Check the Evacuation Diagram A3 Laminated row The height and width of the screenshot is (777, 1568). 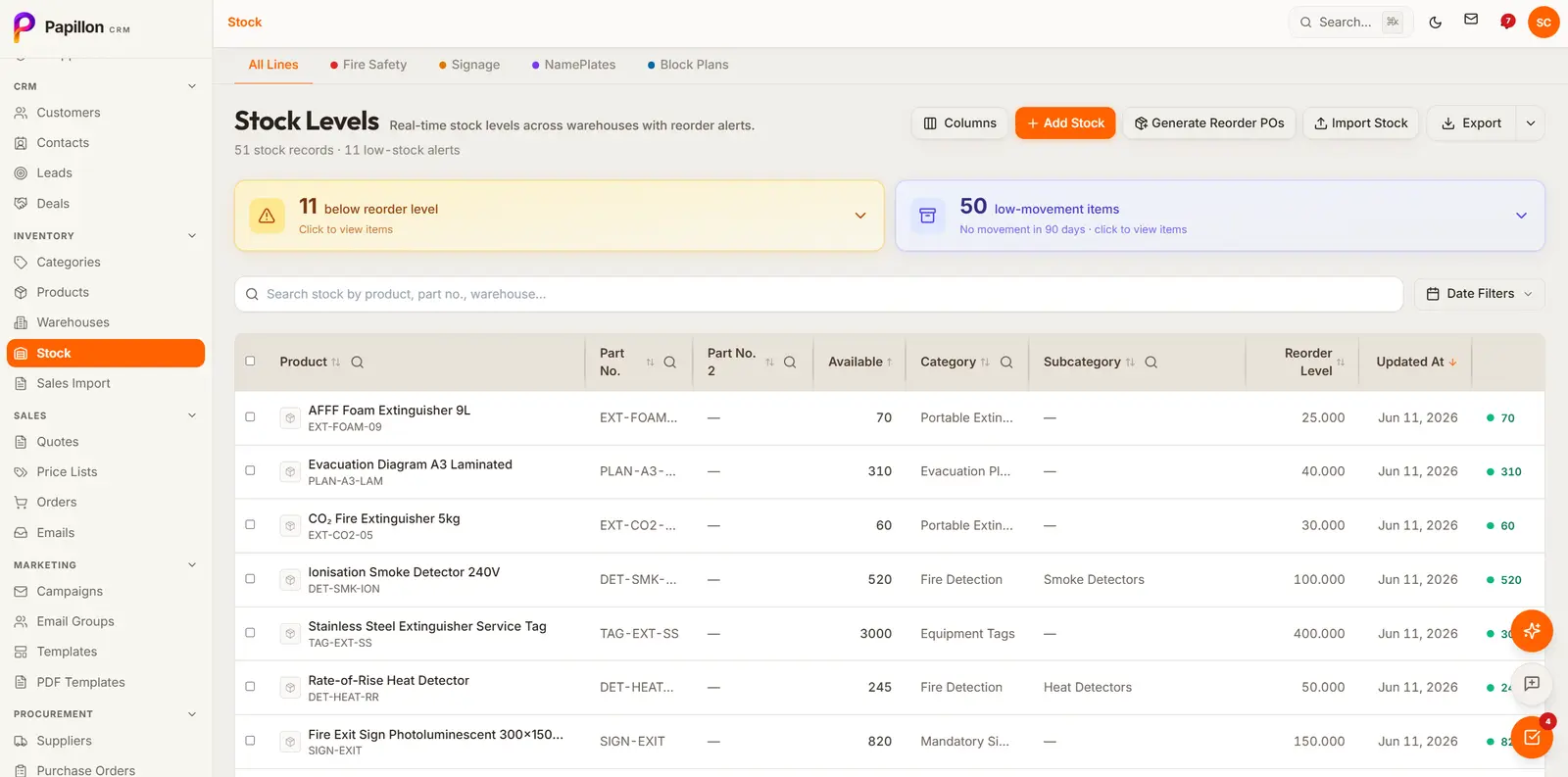pos(250,471)
